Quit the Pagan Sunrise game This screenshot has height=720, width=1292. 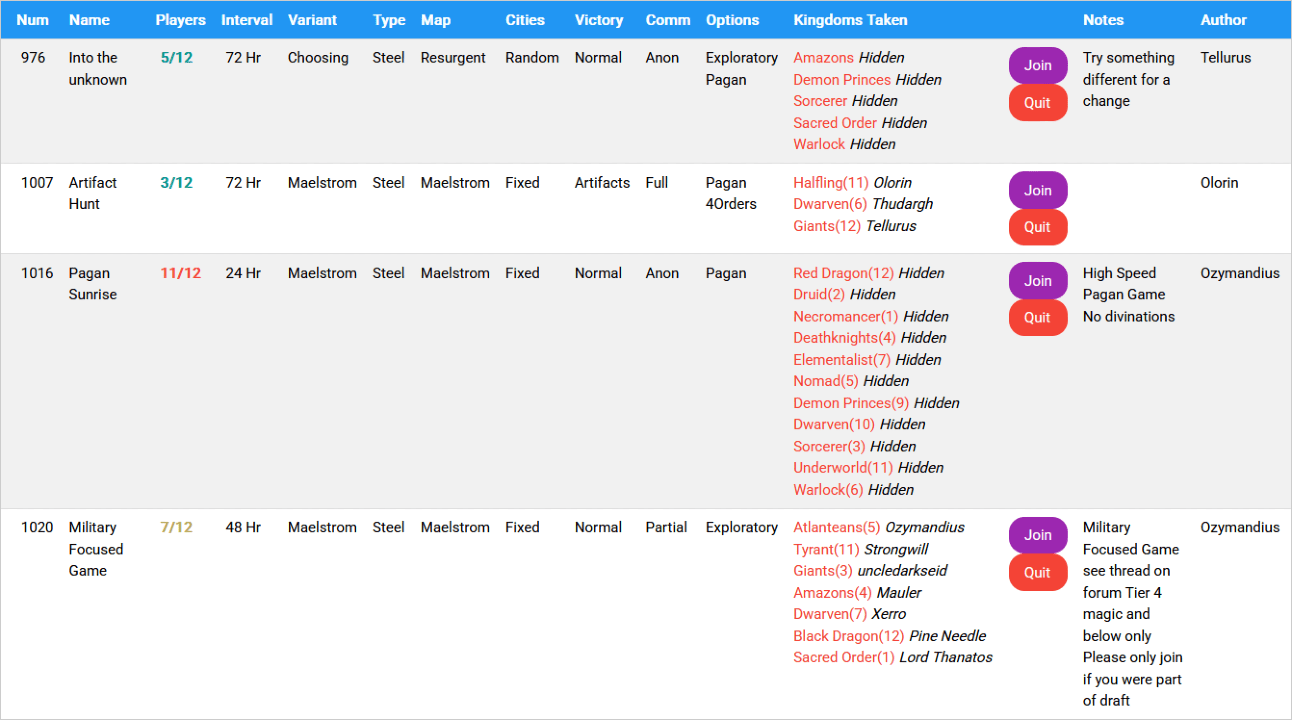click(x=1037, y=318)
